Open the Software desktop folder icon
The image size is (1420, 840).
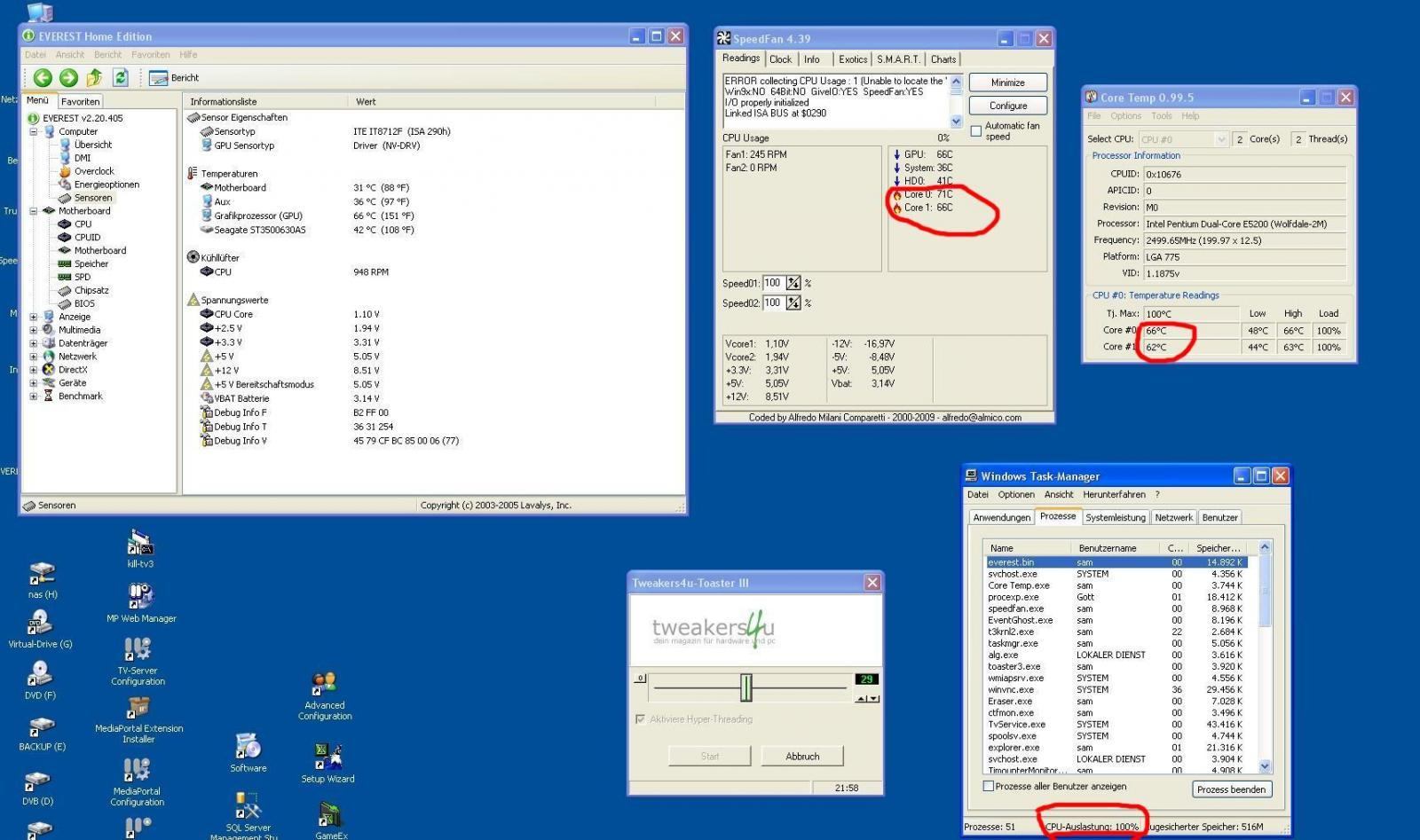248,753
